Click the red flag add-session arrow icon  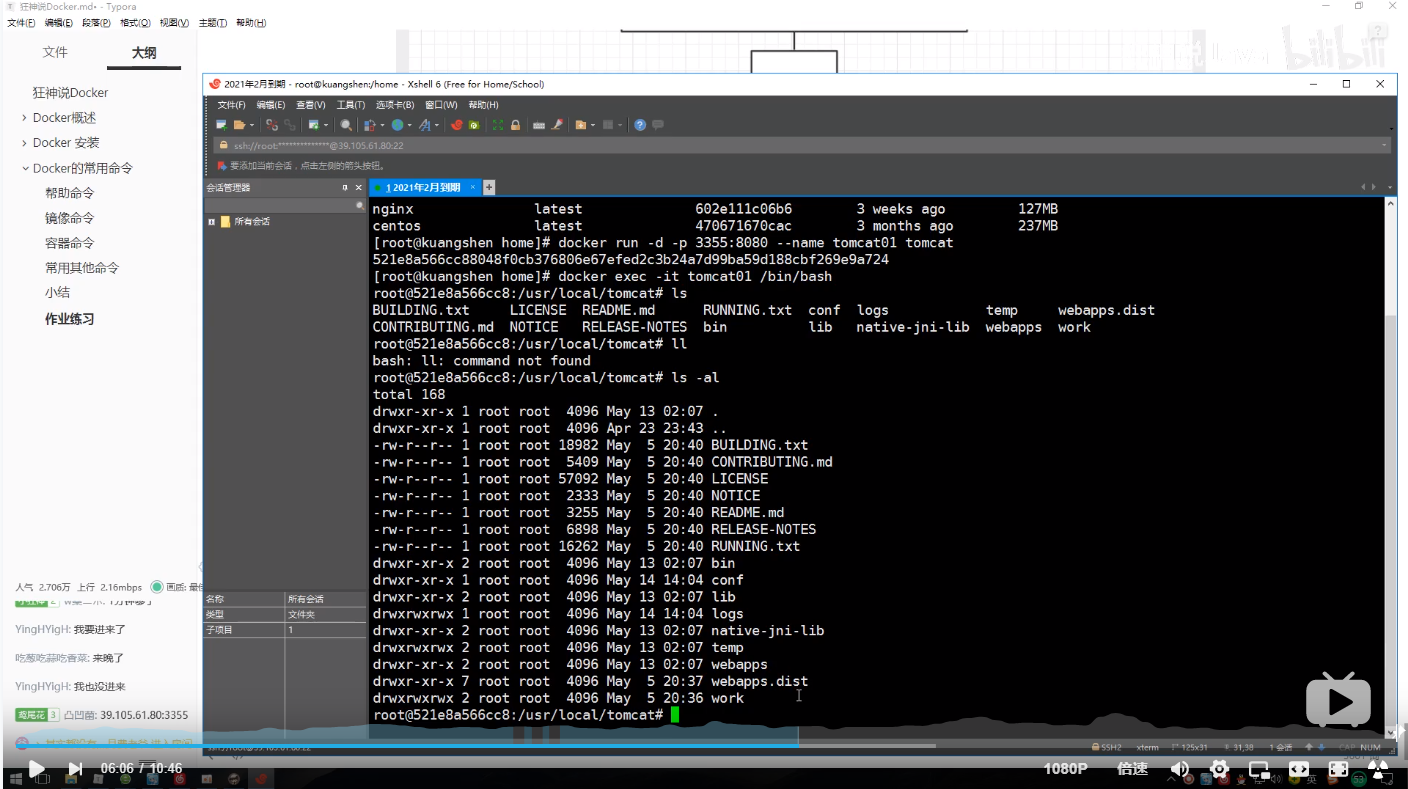(222, 166)
